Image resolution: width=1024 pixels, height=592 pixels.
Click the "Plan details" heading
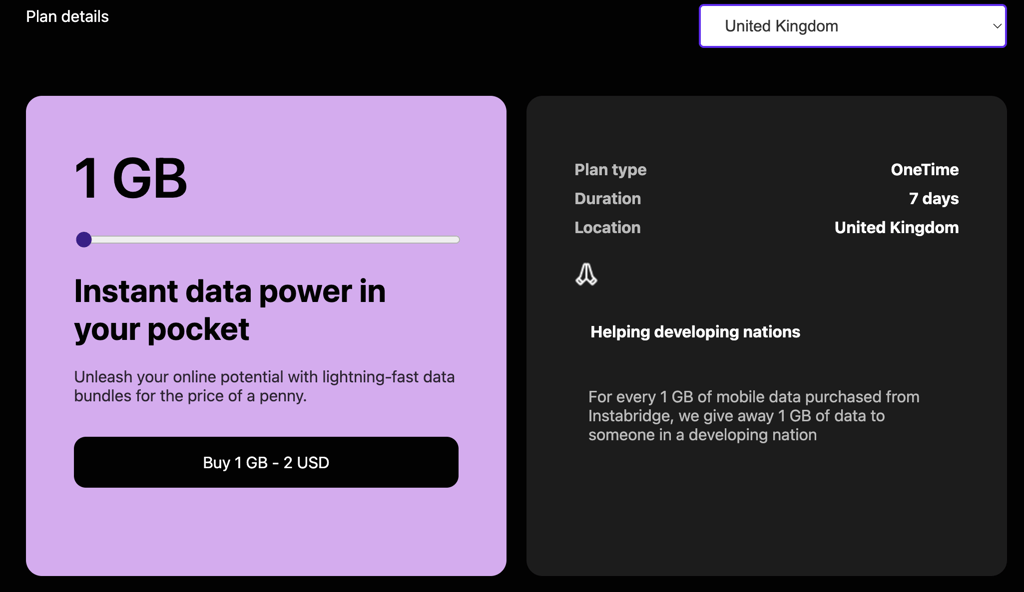click(x=67, y=16)
